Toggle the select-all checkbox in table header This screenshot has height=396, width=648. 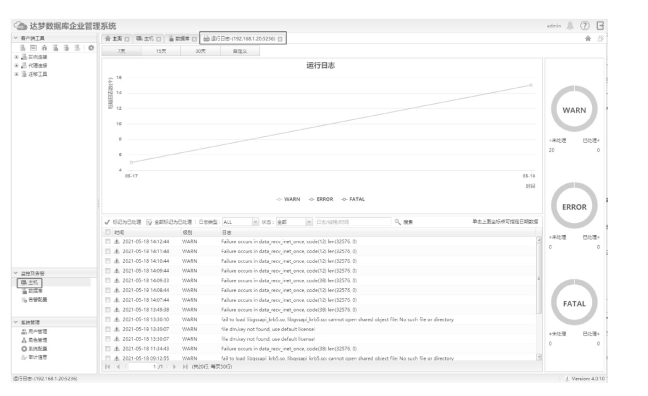click(108, 232)
